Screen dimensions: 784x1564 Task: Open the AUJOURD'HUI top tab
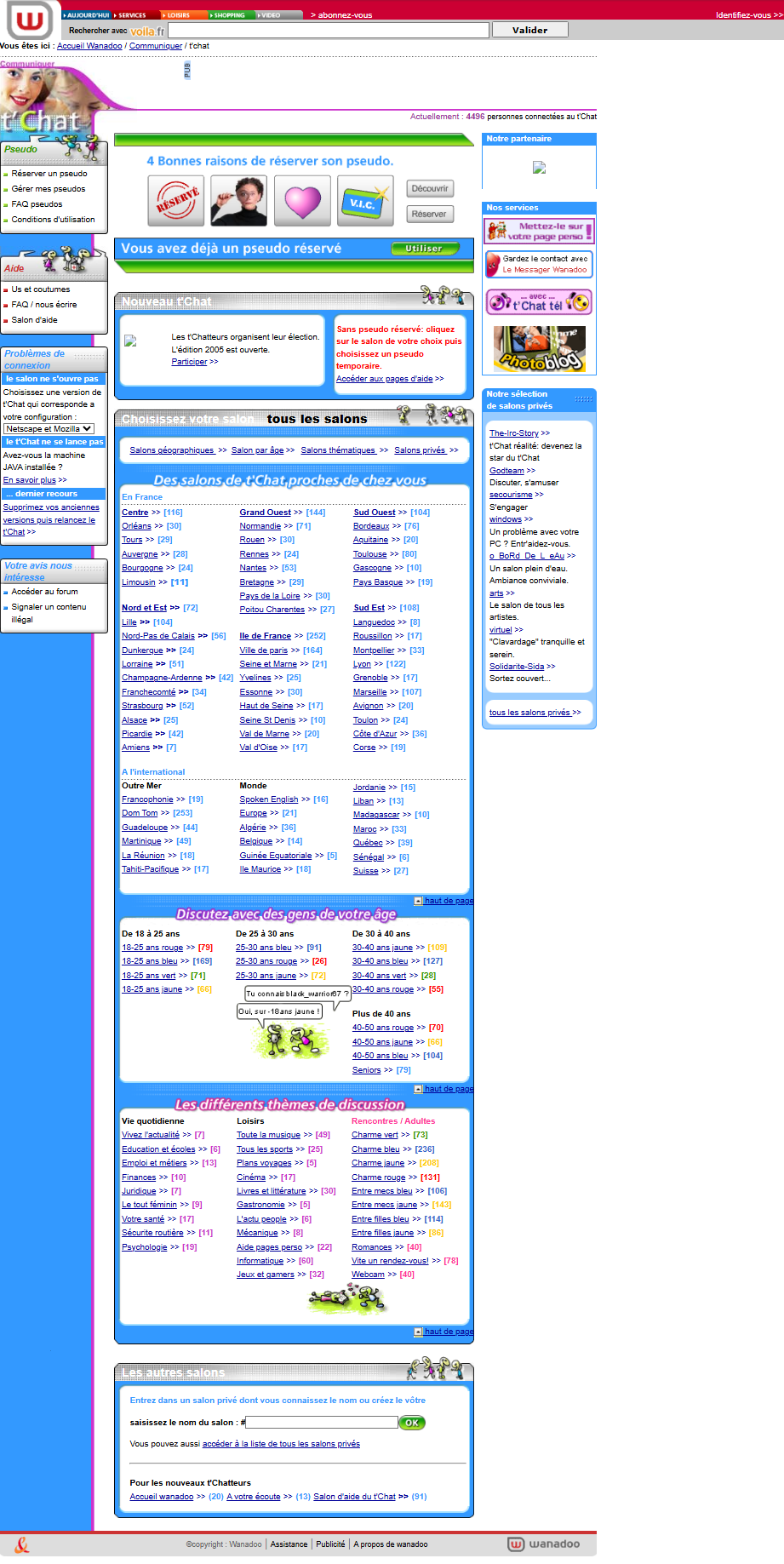click(86, 15)
